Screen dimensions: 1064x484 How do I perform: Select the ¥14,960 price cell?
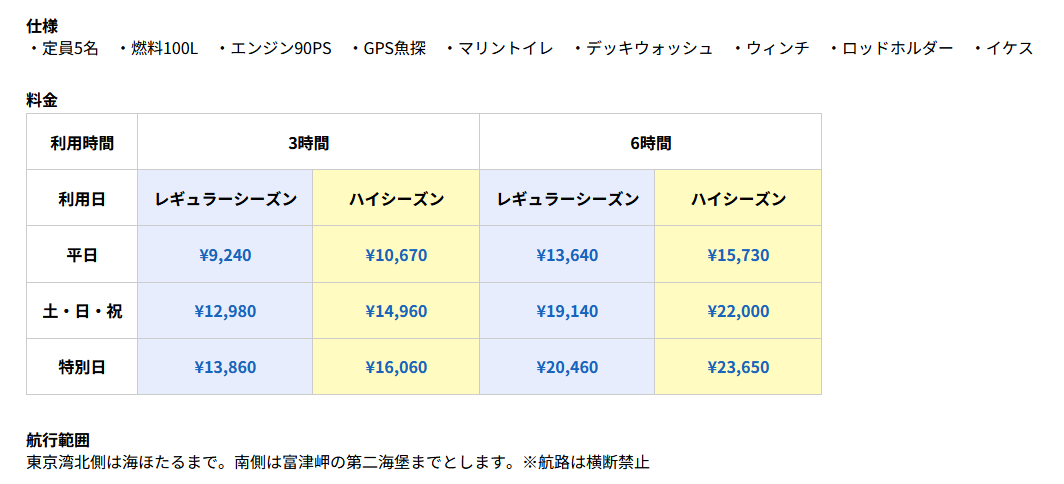(x=396, y=311)
